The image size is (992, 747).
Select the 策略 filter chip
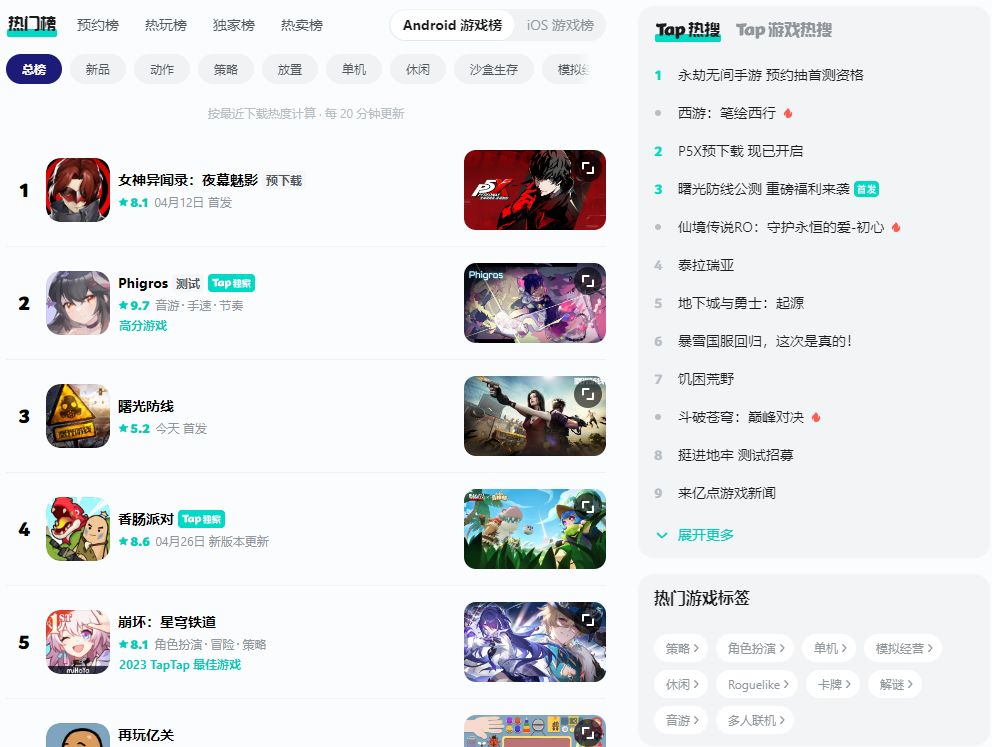226,70
